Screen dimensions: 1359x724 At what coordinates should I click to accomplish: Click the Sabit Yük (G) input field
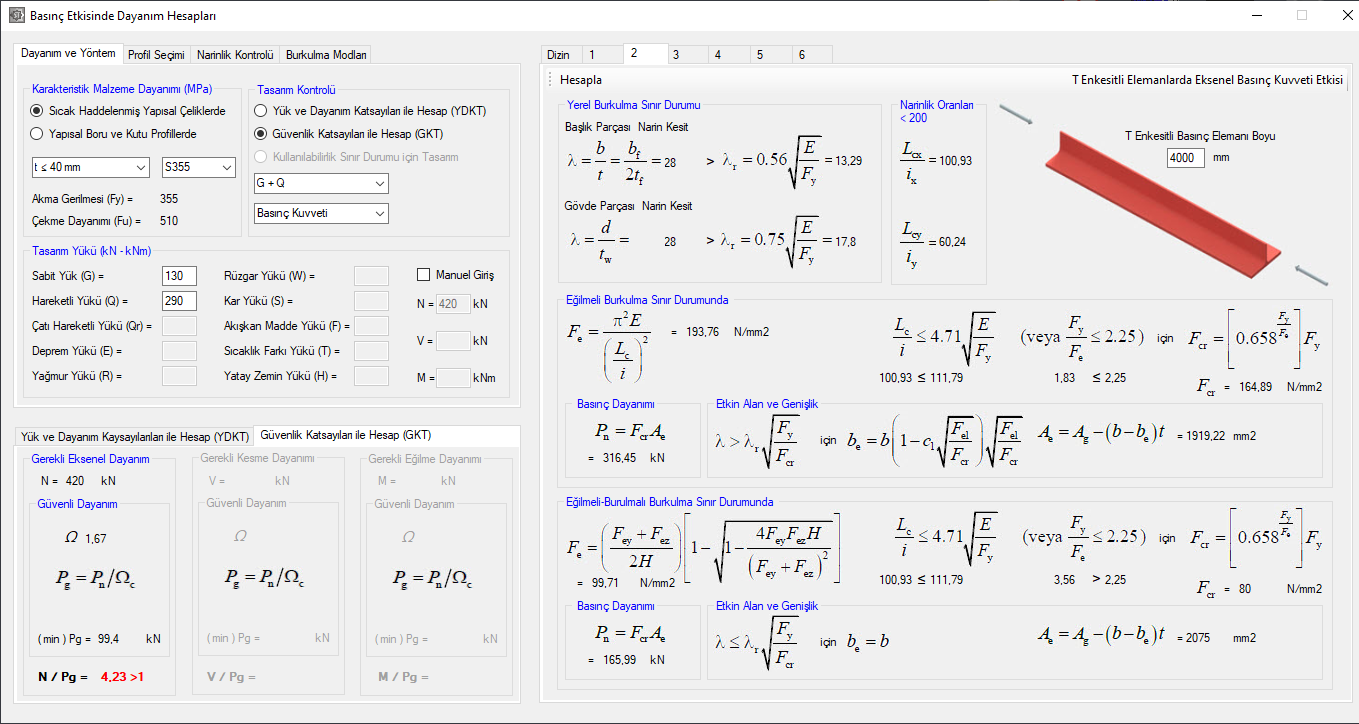click(x=179, y=276)
